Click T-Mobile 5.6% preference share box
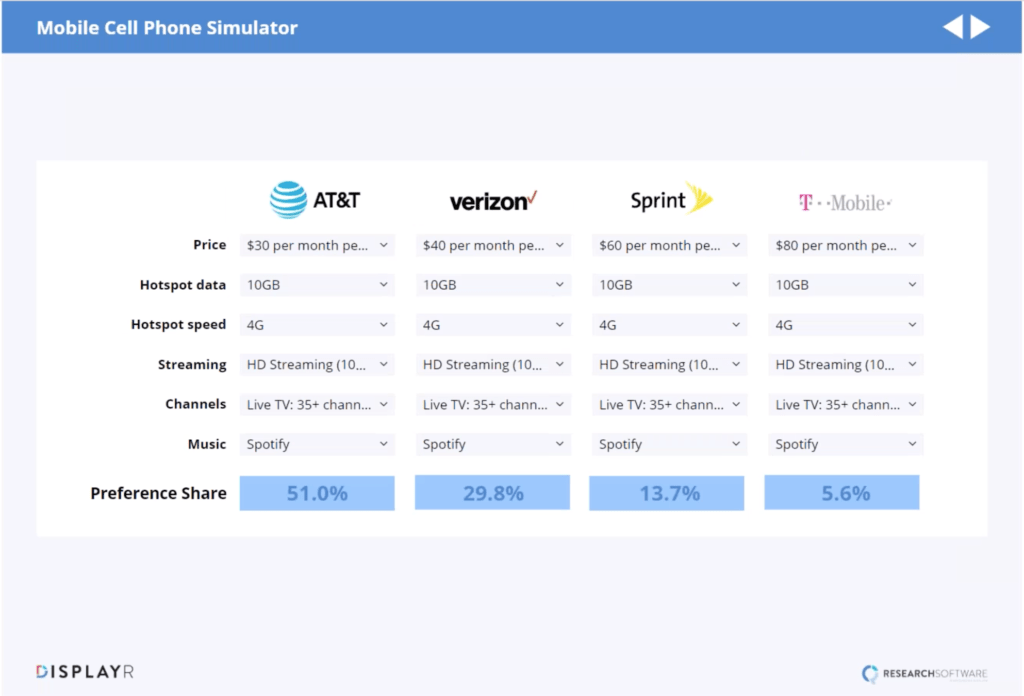 (x=842, y=493)
